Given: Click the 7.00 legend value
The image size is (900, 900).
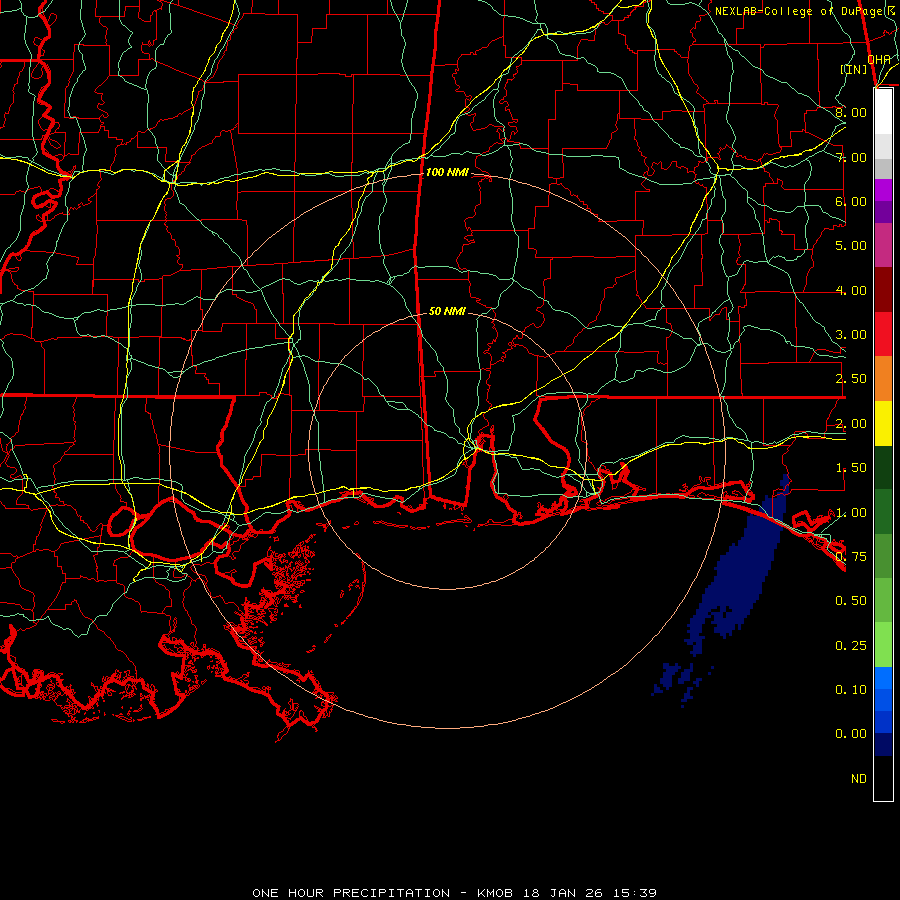Looking at the screenshot, I should pyautogui.click(x=851, y=157).
